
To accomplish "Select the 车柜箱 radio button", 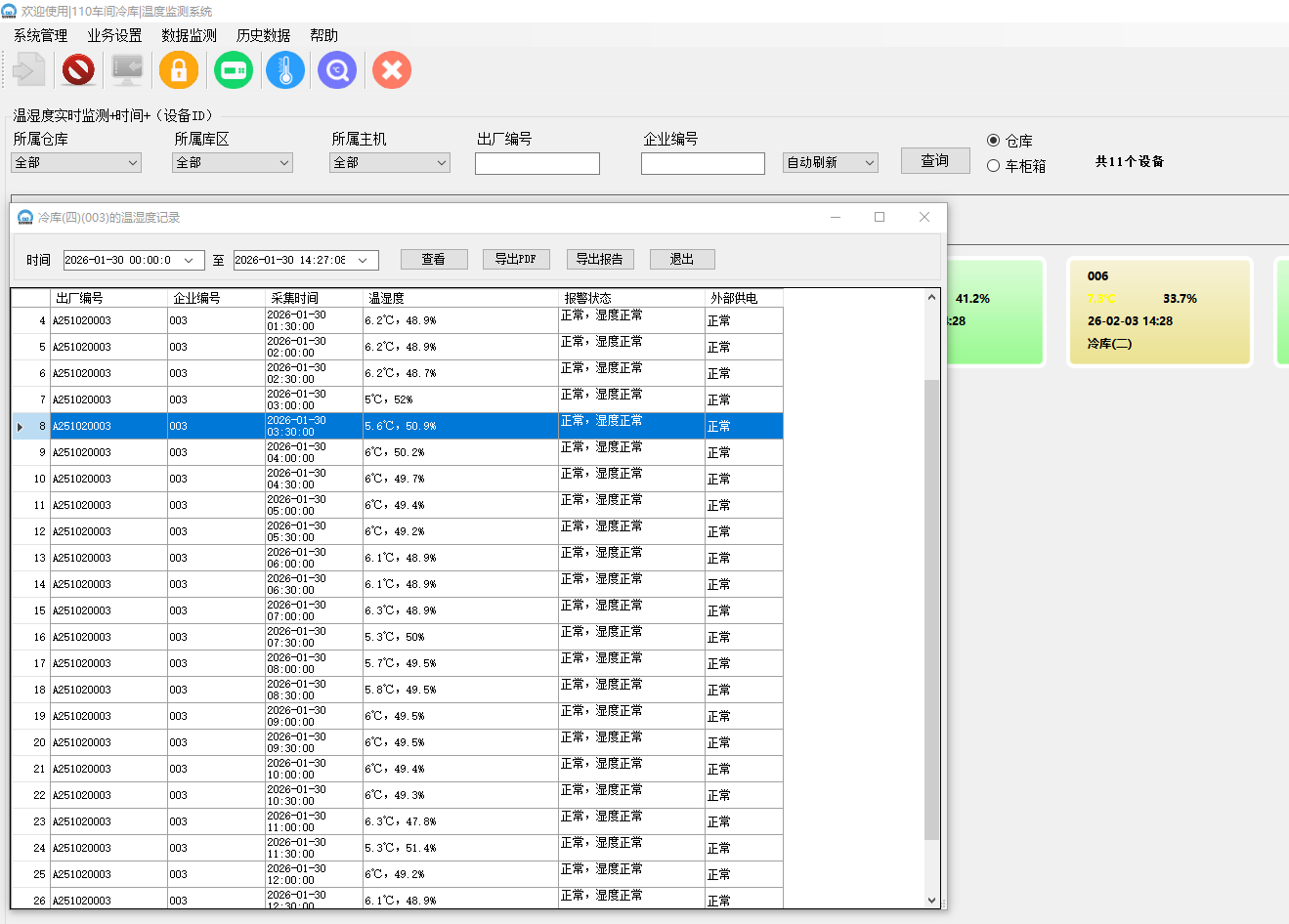I will coord(994,166).
